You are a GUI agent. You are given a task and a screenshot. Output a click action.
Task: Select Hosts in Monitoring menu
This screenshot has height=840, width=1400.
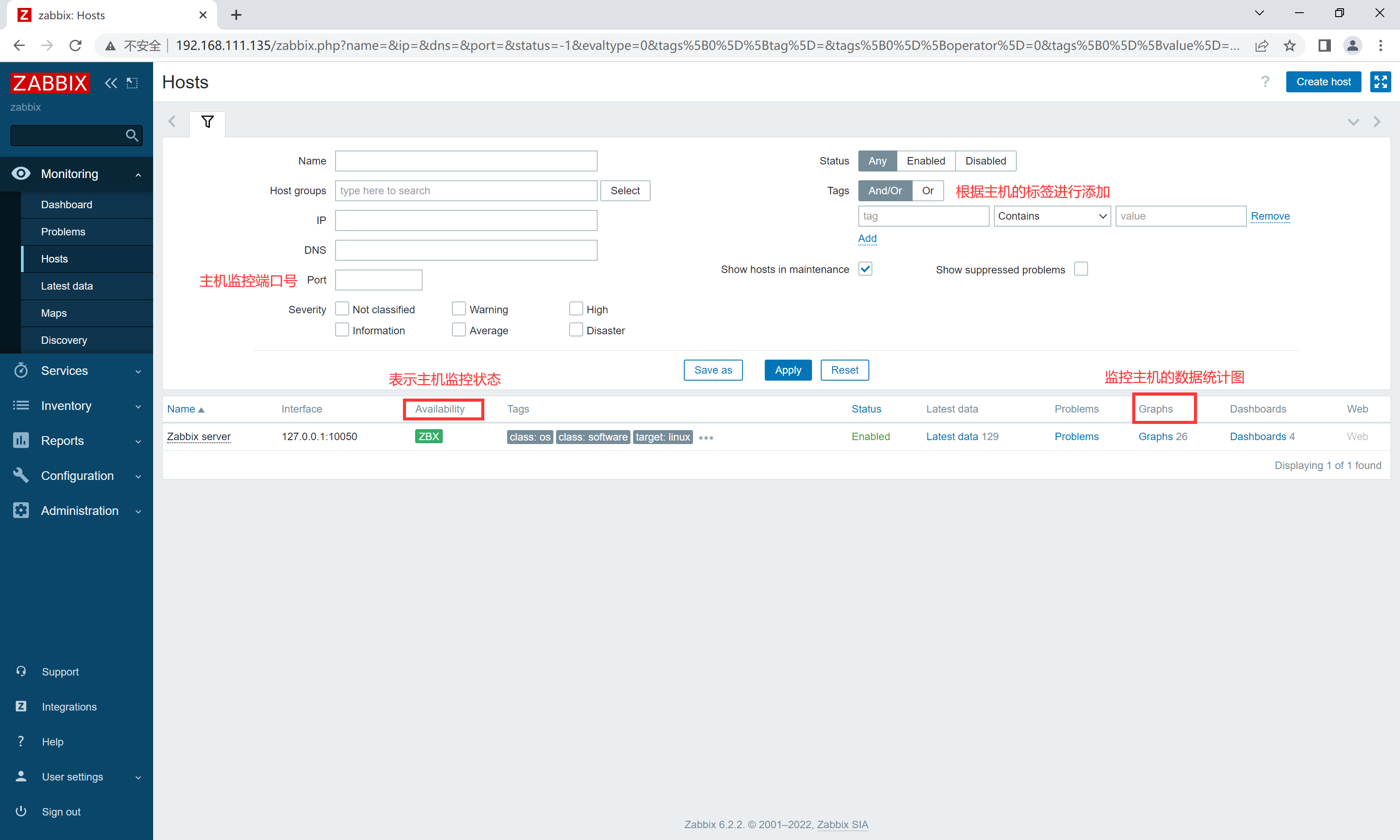click(x=54, y=259)
